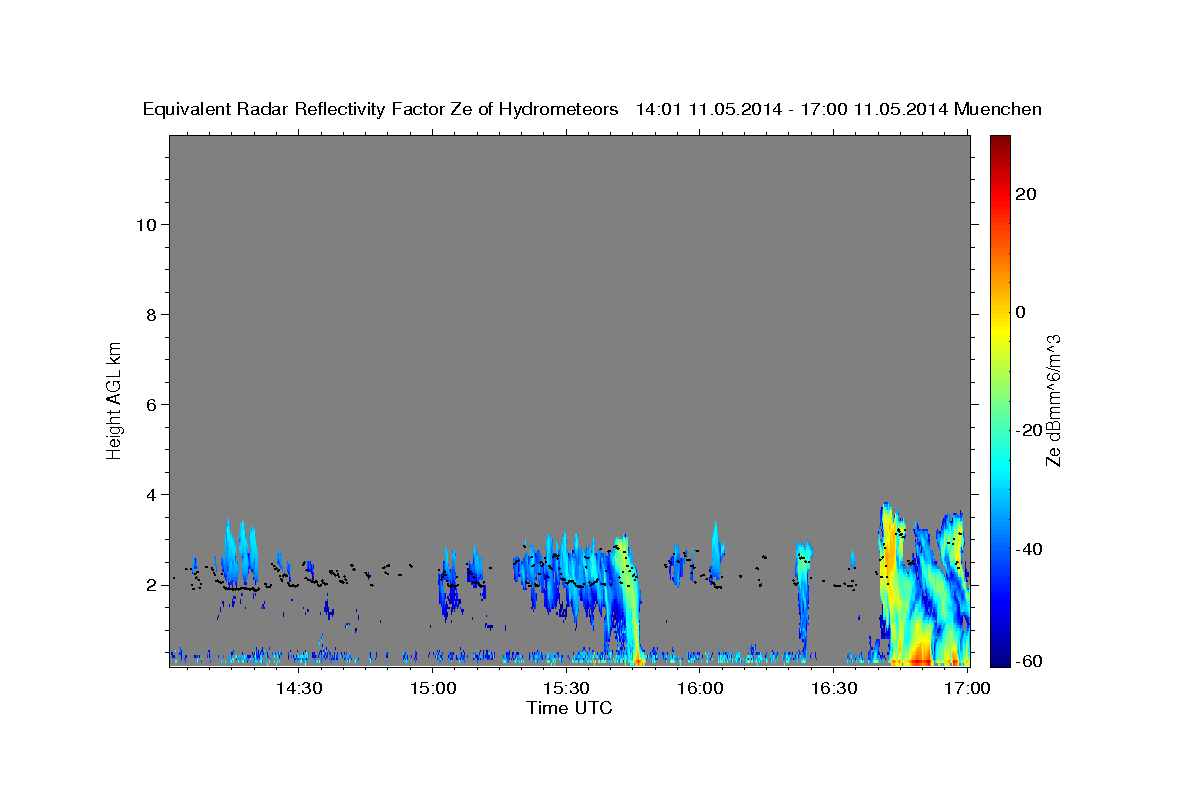Click the 'Ze dBmm^6/m^3' colorbar label
The width and height of the screenshot is (1200, 800).
pyautogui.click(x=1052, y=400)
